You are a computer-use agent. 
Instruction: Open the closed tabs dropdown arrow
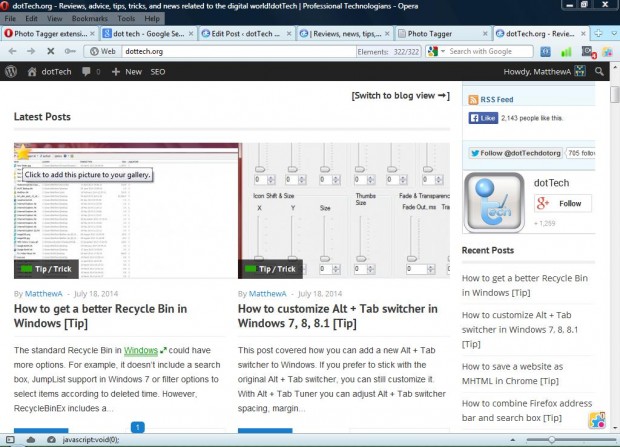pos(614,34)
